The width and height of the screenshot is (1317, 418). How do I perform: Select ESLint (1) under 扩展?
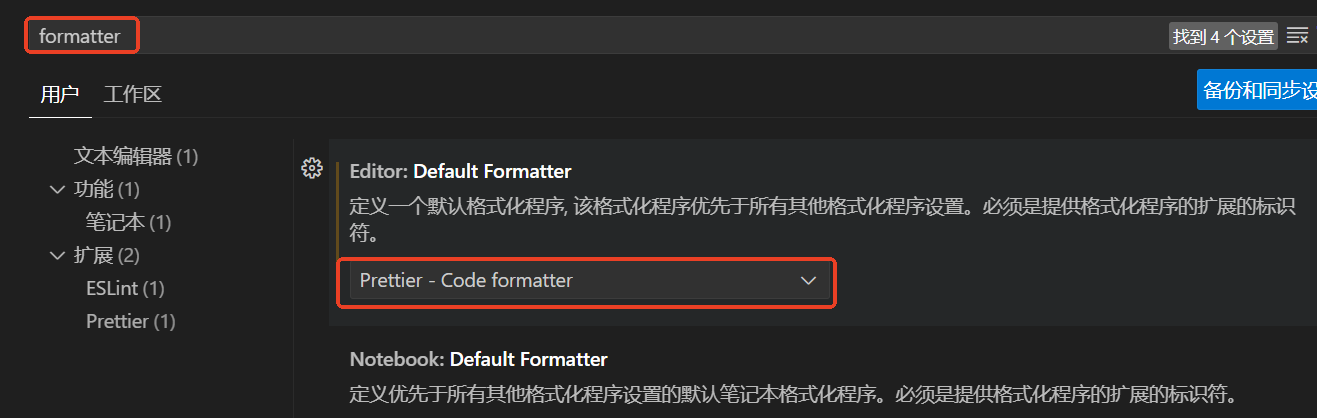(125, 289)
